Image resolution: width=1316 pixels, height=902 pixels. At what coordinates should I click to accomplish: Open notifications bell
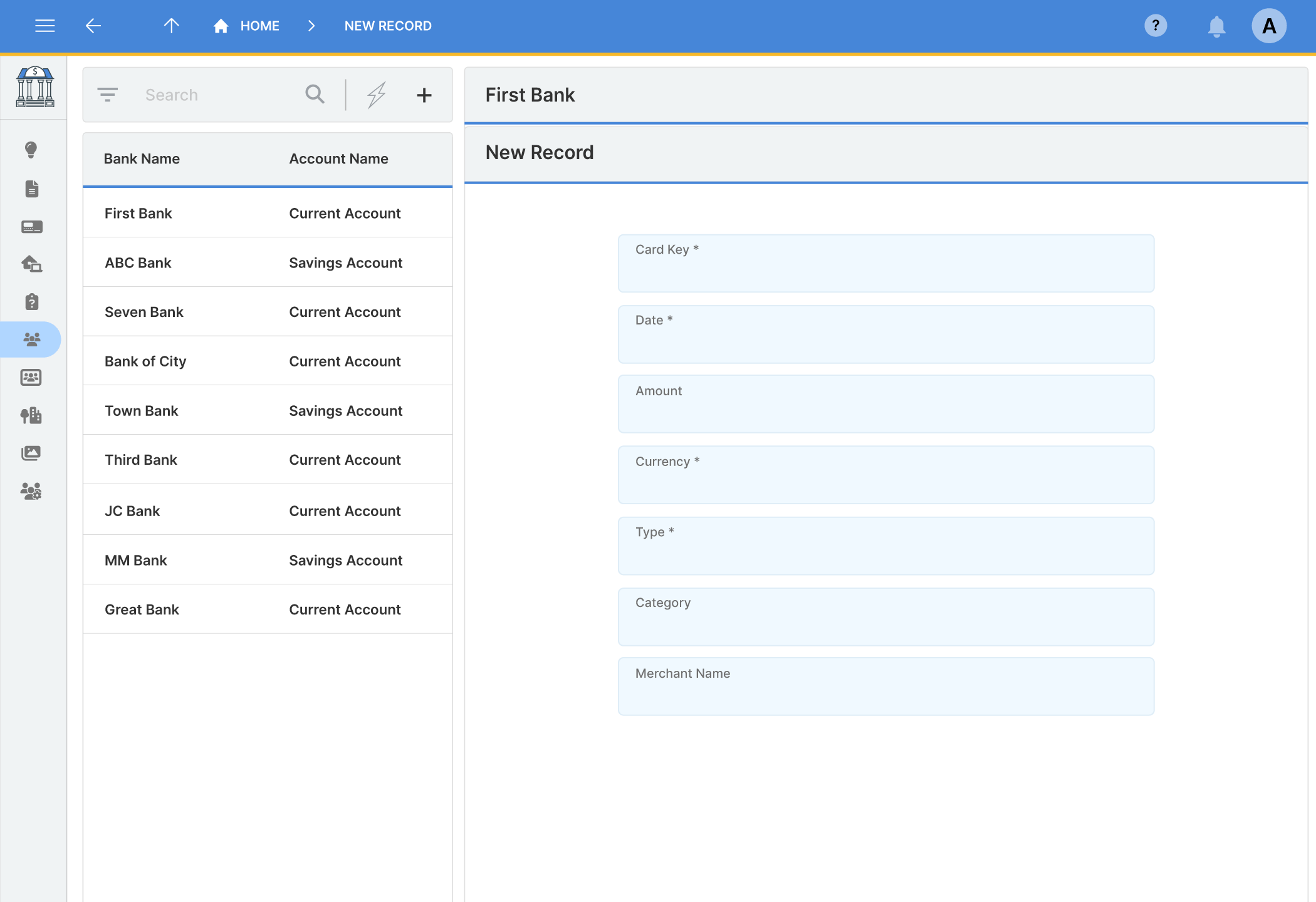(x=1216, y=26)
